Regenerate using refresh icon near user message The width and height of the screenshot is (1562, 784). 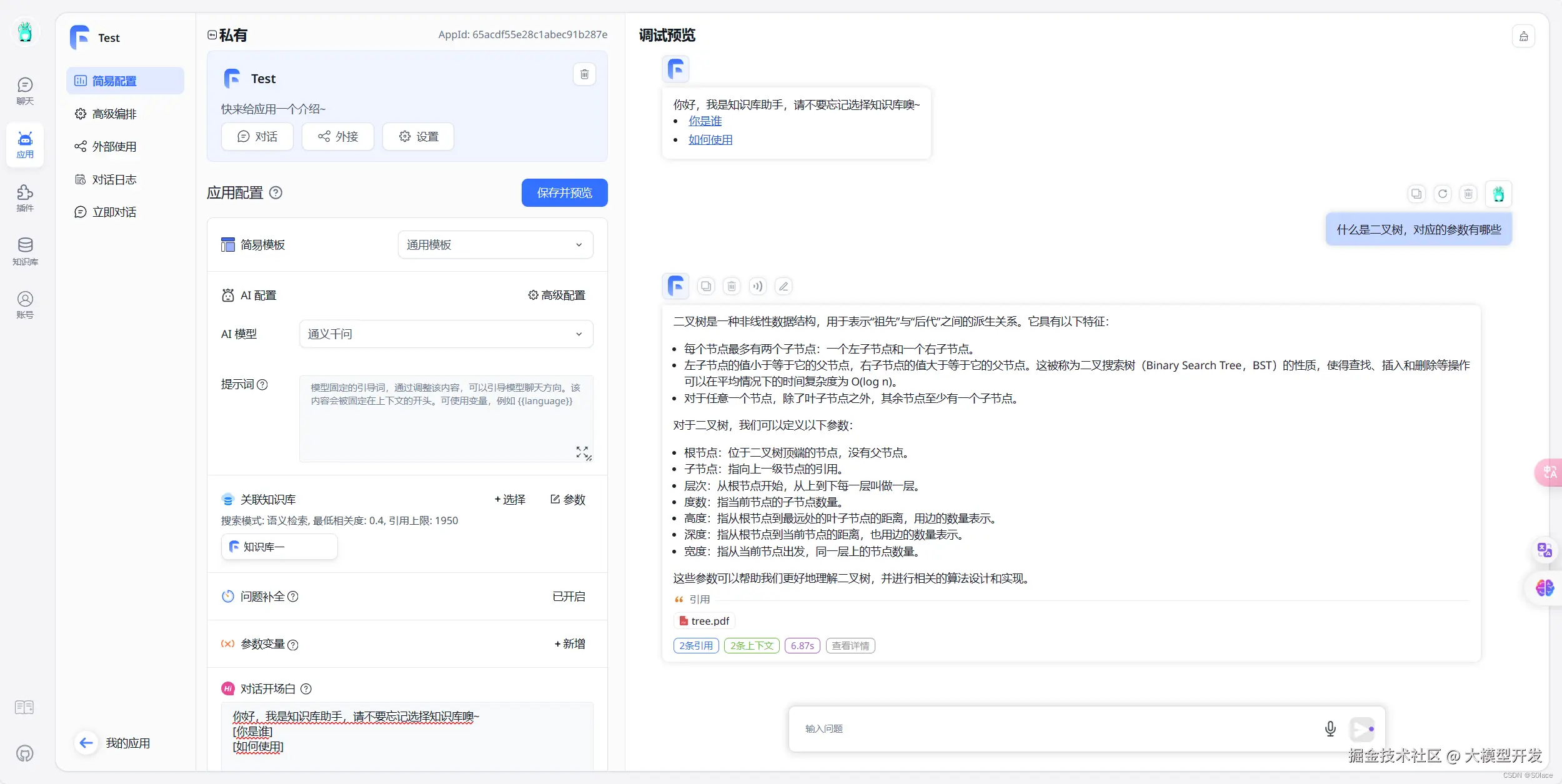point(1442,194)
